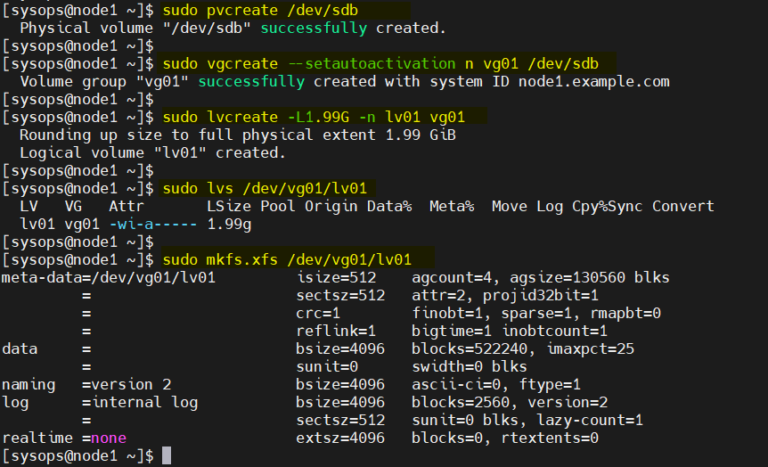Click the 'crc=1' value
The height and width of the screenshot is (467, 768).
tap(318, 313)
